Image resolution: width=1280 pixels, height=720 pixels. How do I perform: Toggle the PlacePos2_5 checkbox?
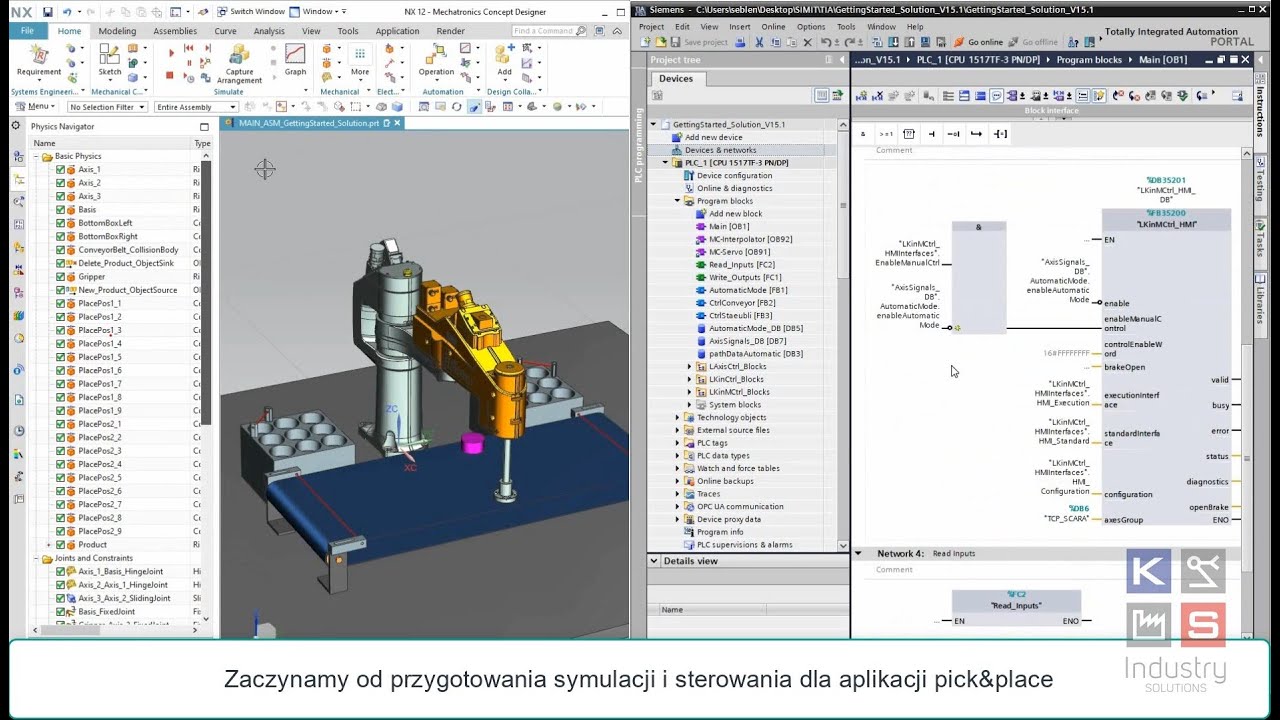pyautogui.click(x=60, y=478)
